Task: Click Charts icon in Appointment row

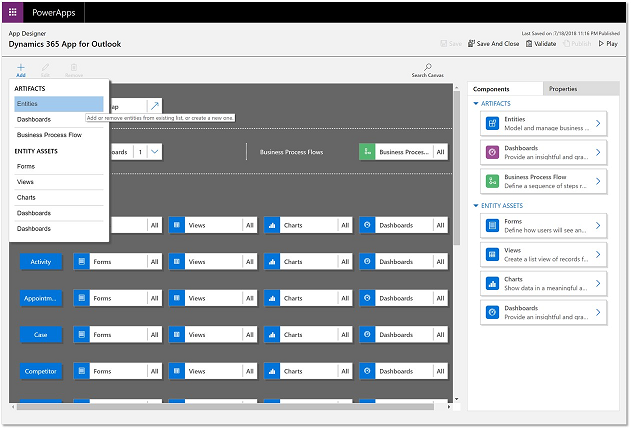Action: (x=272, y=298)
